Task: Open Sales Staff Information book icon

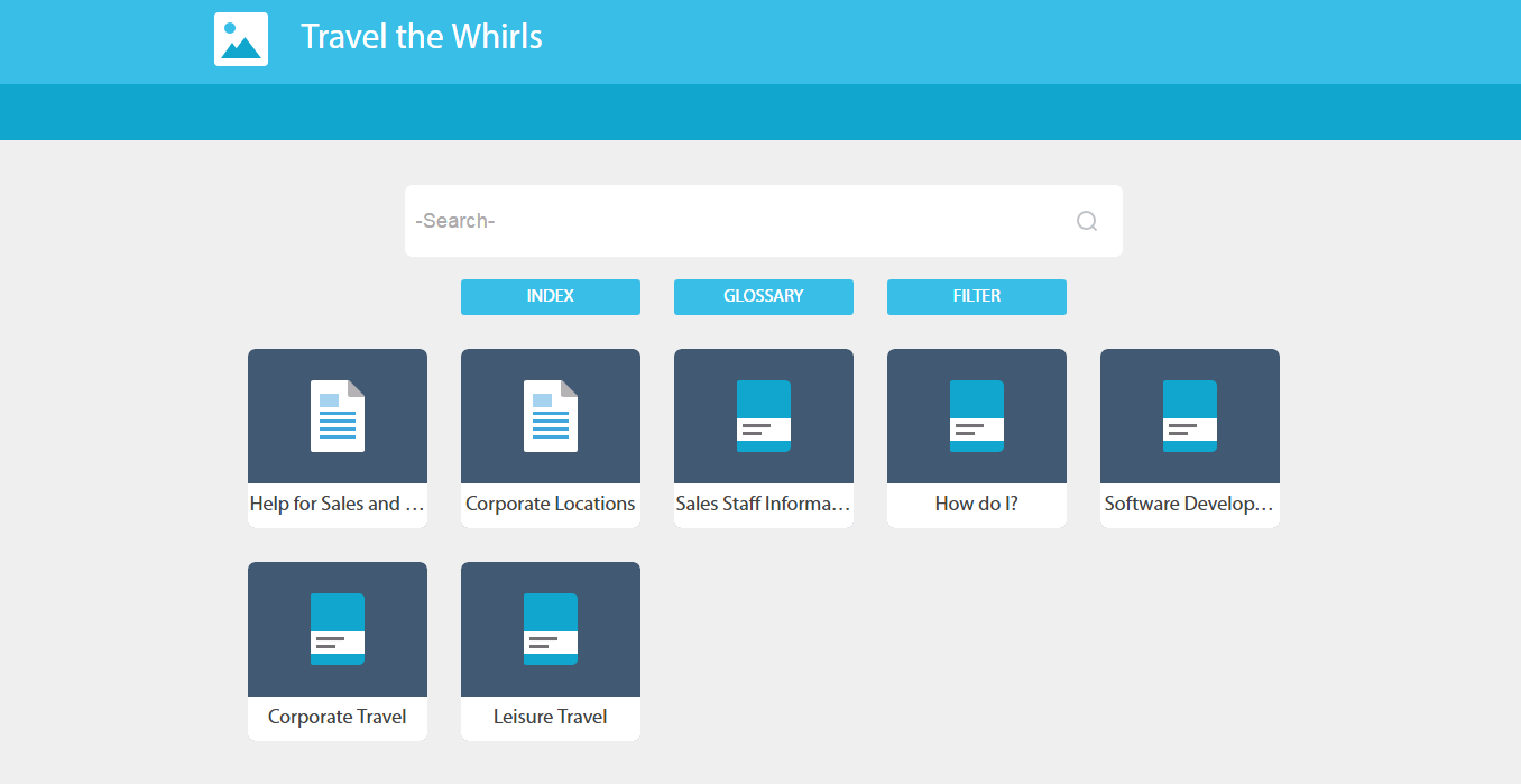Action: point(763,416)
